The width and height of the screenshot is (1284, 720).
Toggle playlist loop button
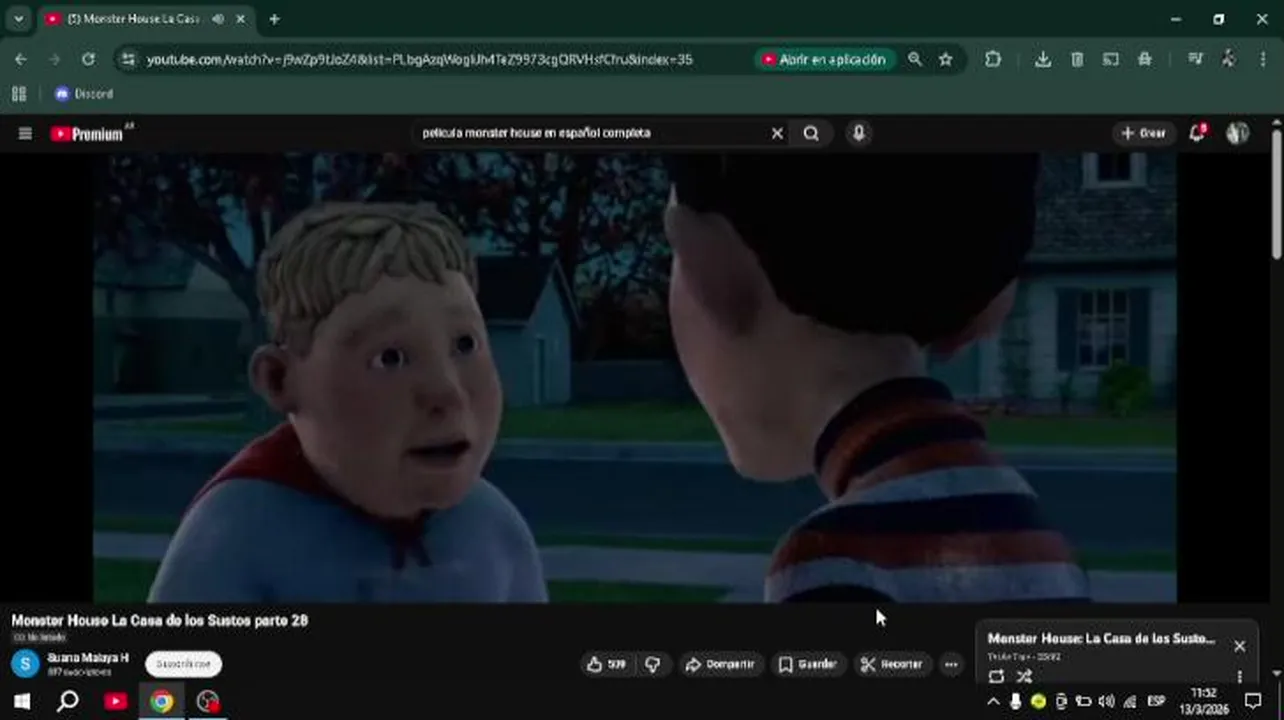(996, 677)
